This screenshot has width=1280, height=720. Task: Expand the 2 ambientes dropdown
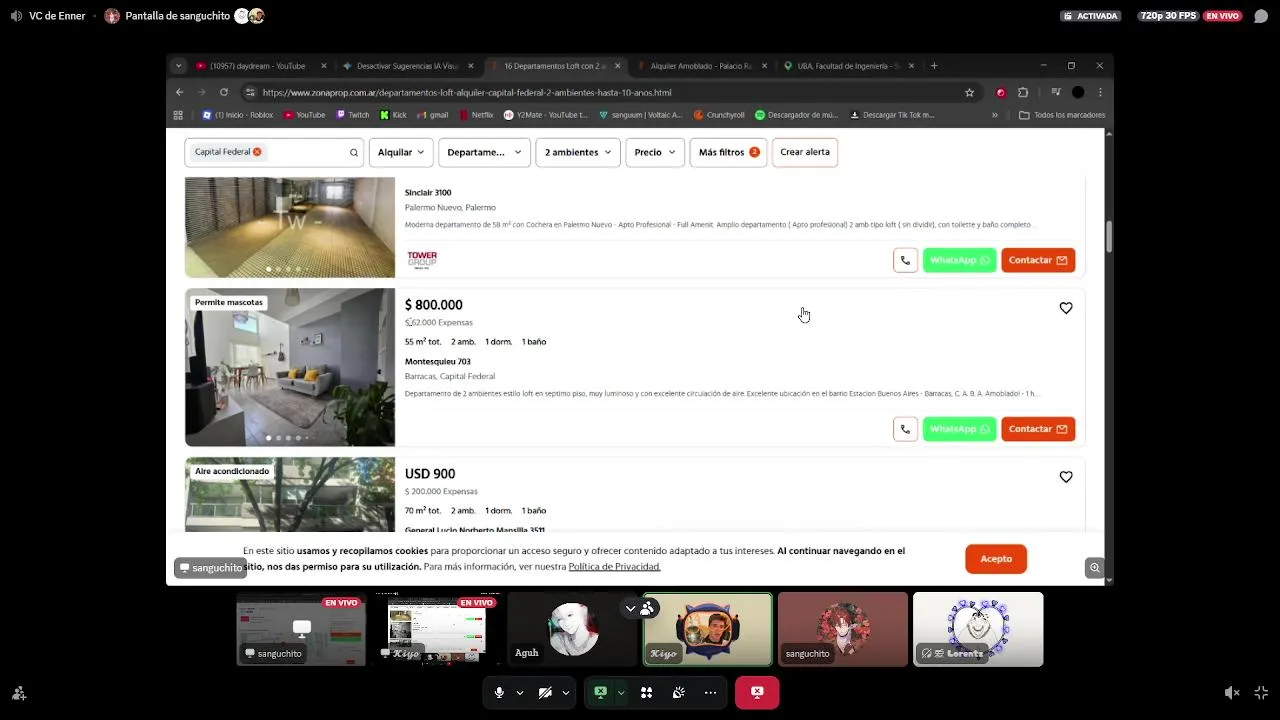point(577,152)
